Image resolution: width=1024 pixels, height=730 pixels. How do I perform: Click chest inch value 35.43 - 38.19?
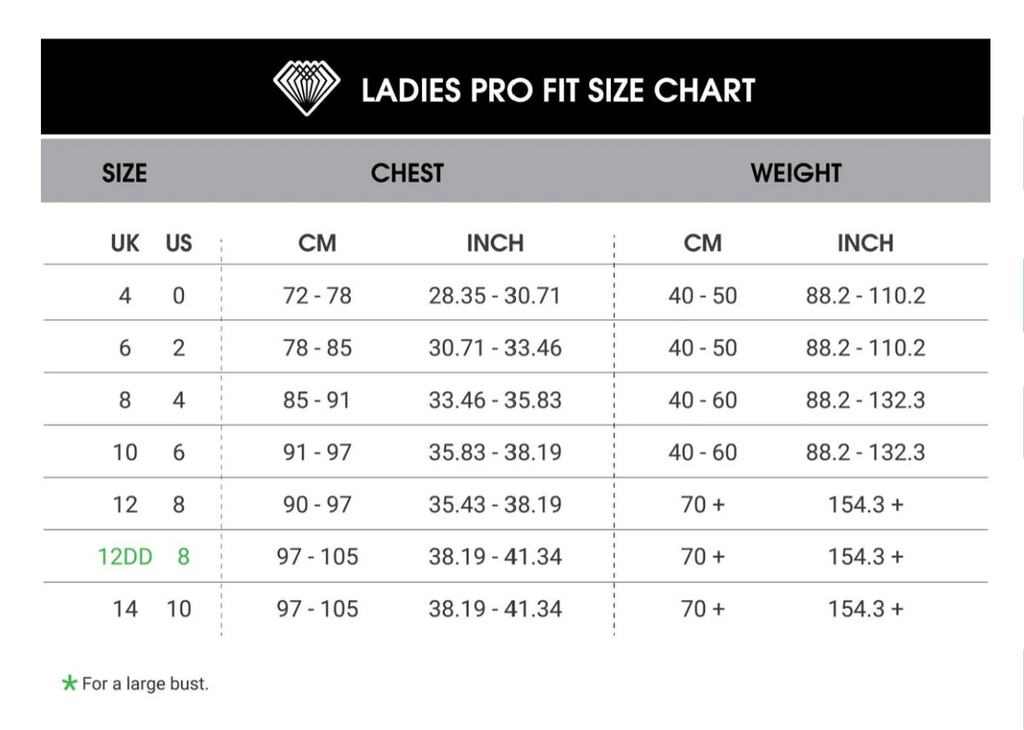pyautogui.click(x=495, y=505)
